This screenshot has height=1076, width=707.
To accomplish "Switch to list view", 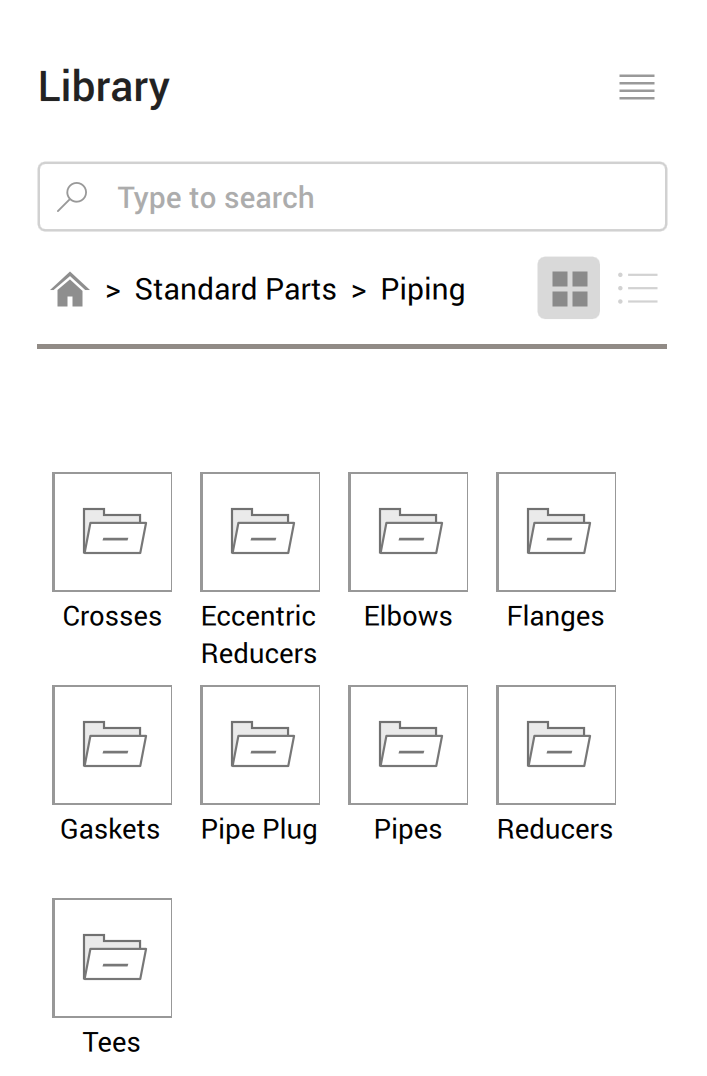I will (x=637, y=288).
